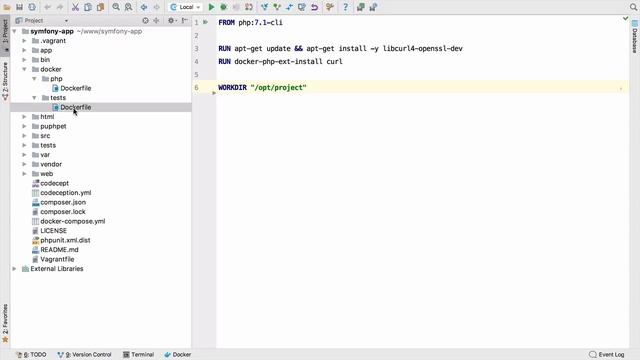Viewport: 640px width, 360px height.
Task: Collapse the php folder
Action: [x=35, y=79]
